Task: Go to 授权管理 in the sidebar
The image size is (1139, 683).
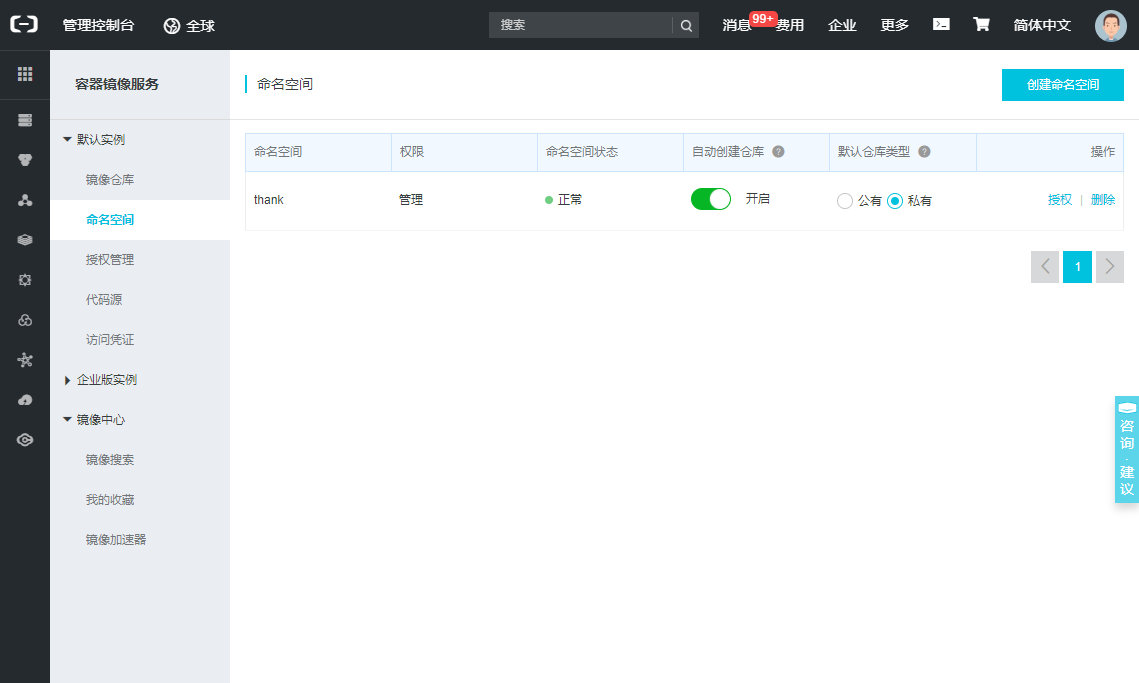Action: click(110, 260)
